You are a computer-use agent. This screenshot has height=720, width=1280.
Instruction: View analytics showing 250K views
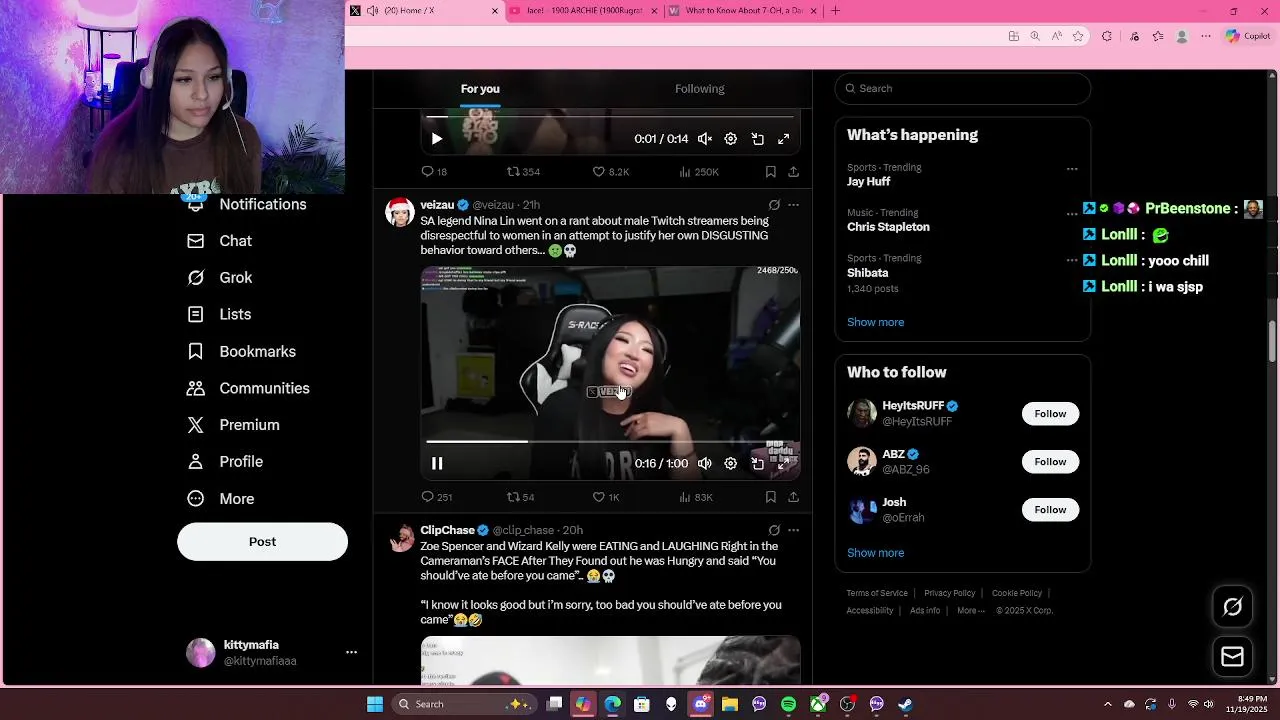coord(699,172)
